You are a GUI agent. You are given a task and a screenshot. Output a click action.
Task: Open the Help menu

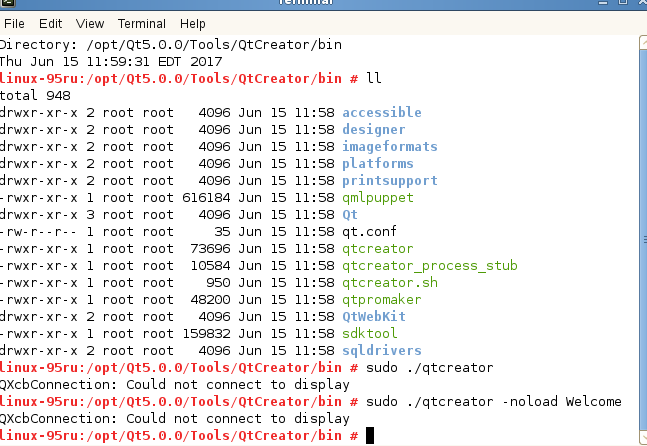coord(192,24)
